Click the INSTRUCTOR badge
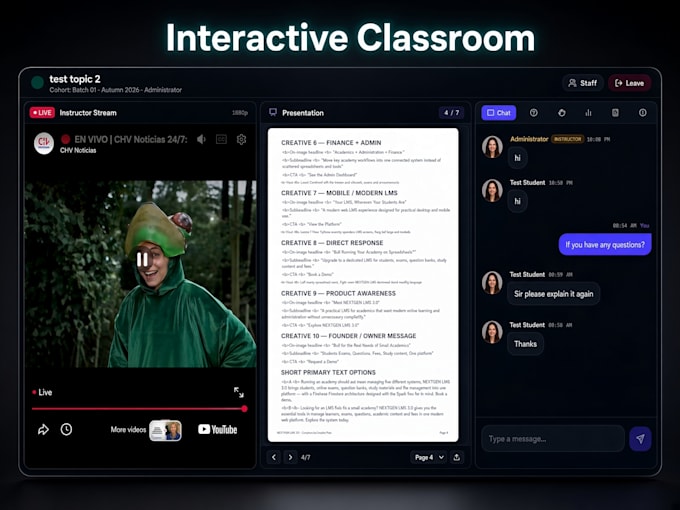The height and width of the screenshot is (510, 680). [567, 139]
